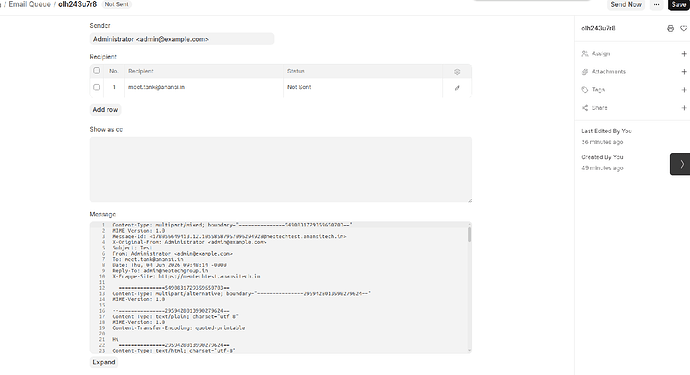Viewport: 690px width, 375px height.
Task: Click the Save button
Action: 679,4
